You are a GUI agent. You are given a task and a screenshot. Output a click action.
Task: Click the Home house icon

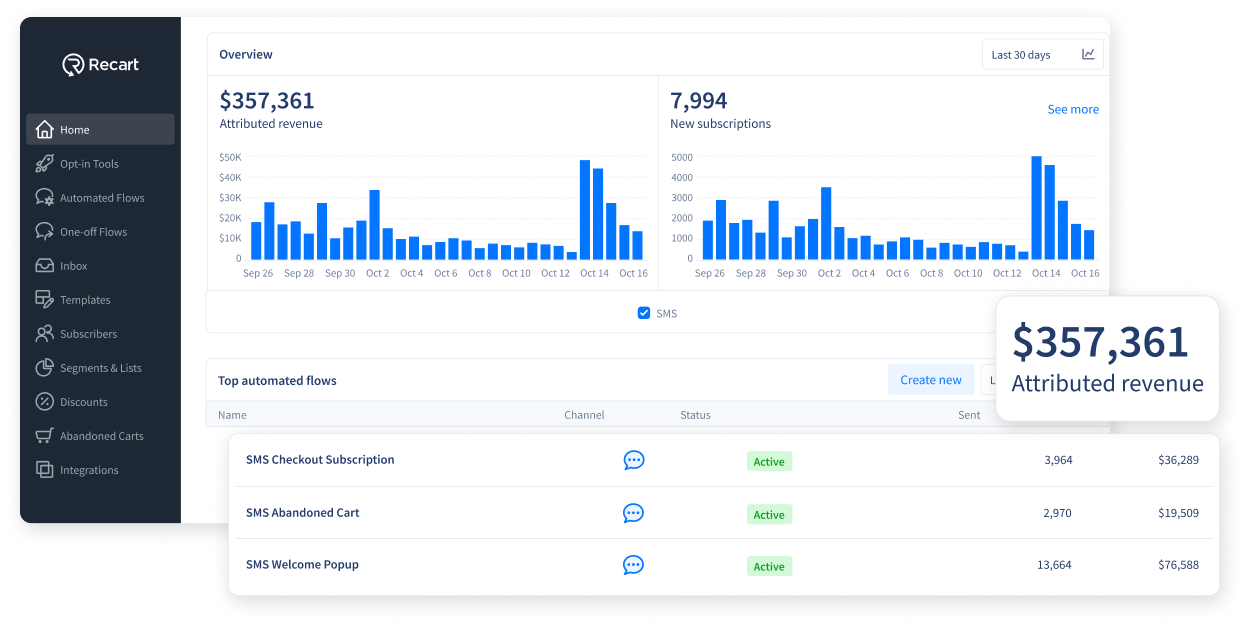(x=44, y=129)
